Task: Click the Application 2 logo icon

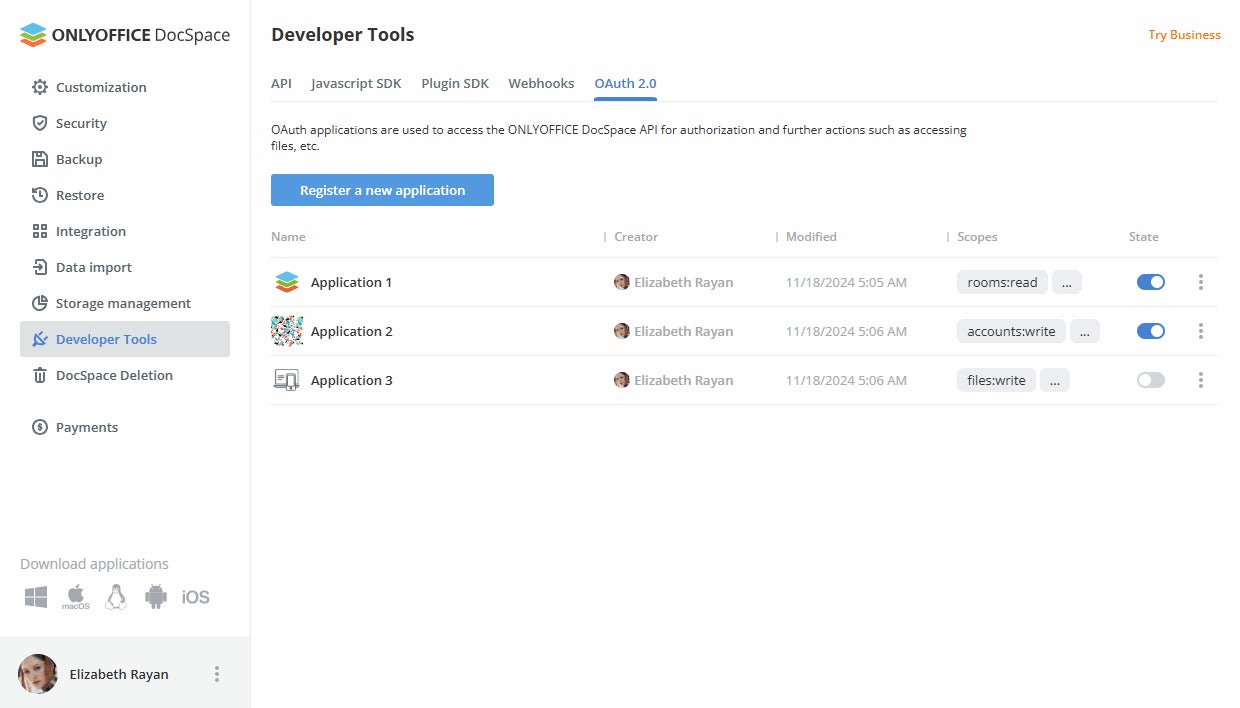Action: tap(287, 331)
